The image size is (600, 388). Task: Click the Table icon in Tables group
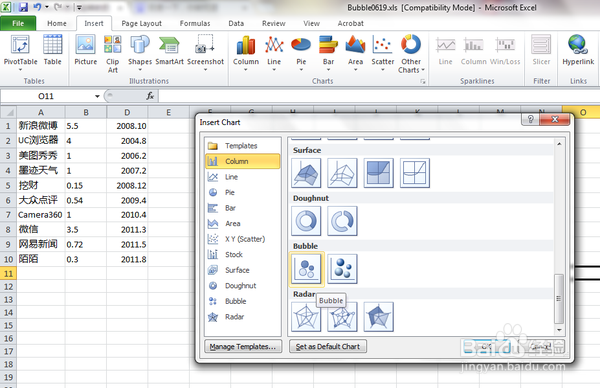(52, 50)
